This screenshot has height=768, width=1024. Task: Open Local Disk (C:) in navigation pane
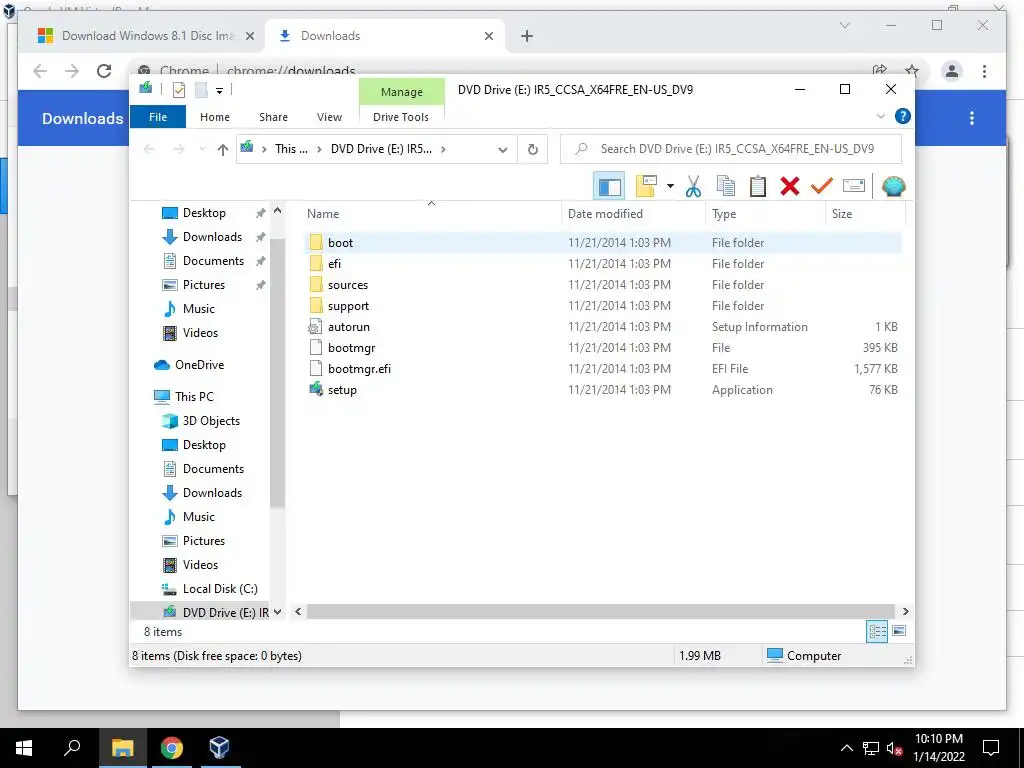pos(220,589)
